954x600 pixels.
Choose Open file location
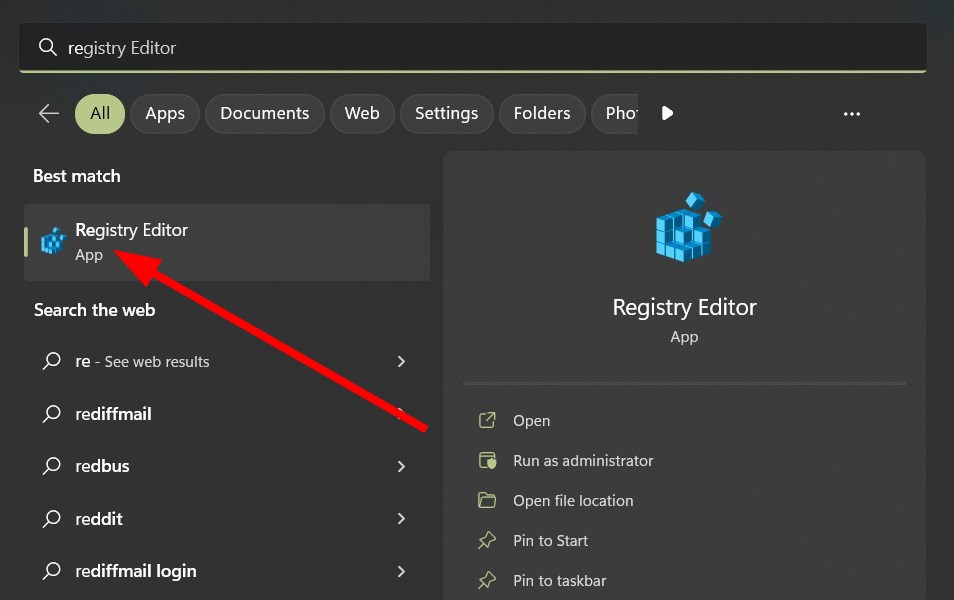573,501
